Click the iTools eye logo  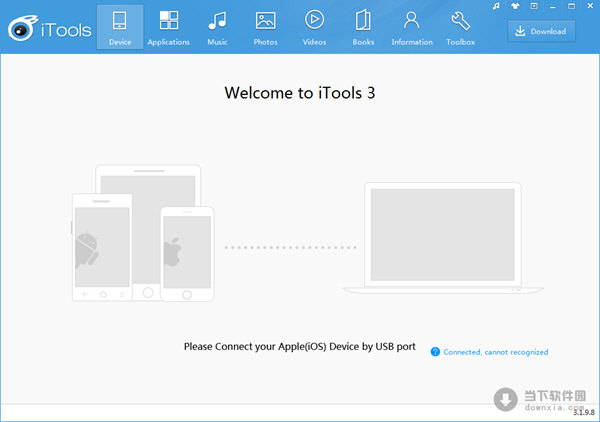coord(23,28)
